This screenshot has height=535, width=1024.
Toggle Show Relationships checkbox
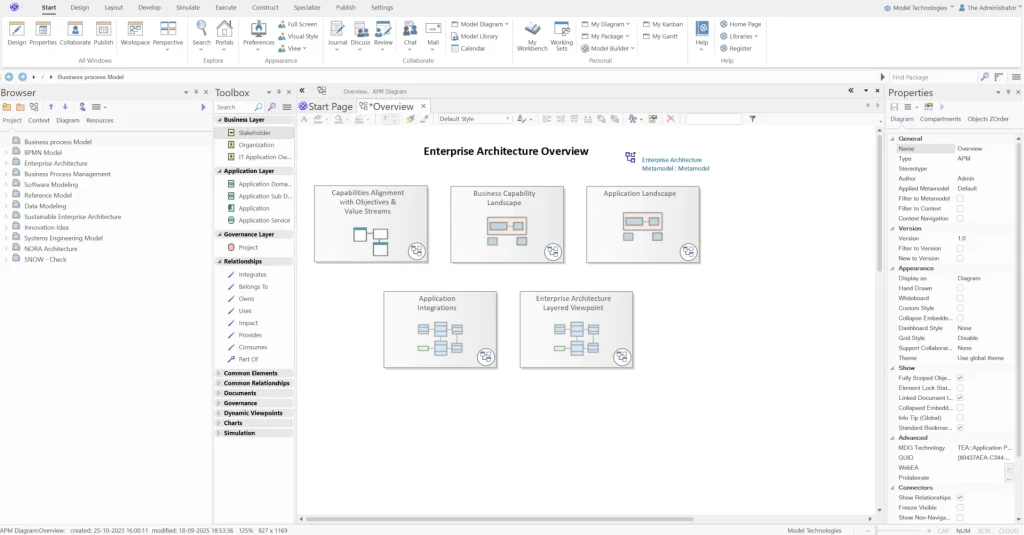[960, 498]
